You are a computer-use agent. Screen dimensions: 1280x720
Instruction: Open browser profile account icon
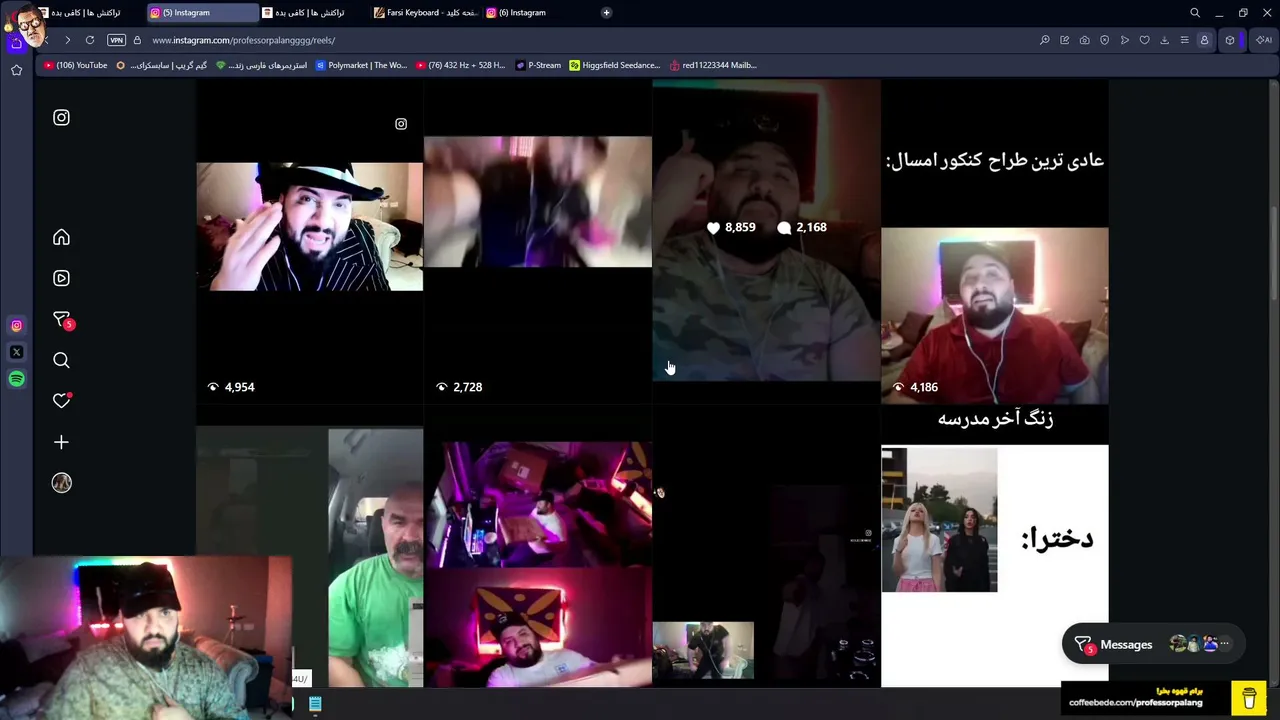(1205, 40)
